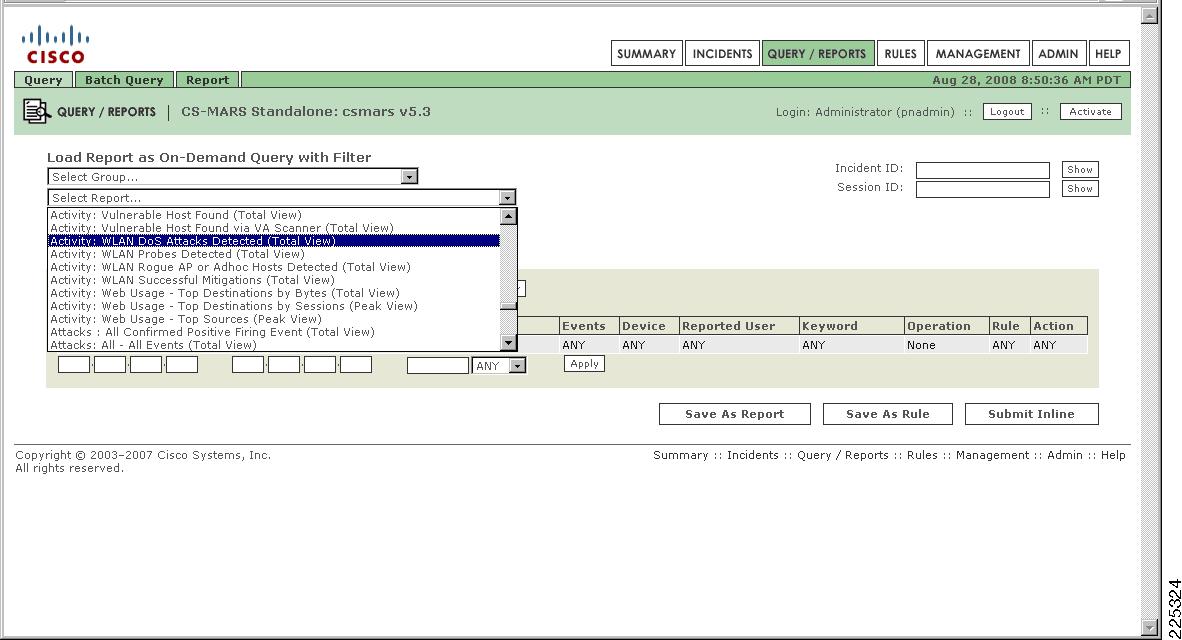Click the Apply button
This screenshot has width=1182, height=640.
tap(584, 364)
